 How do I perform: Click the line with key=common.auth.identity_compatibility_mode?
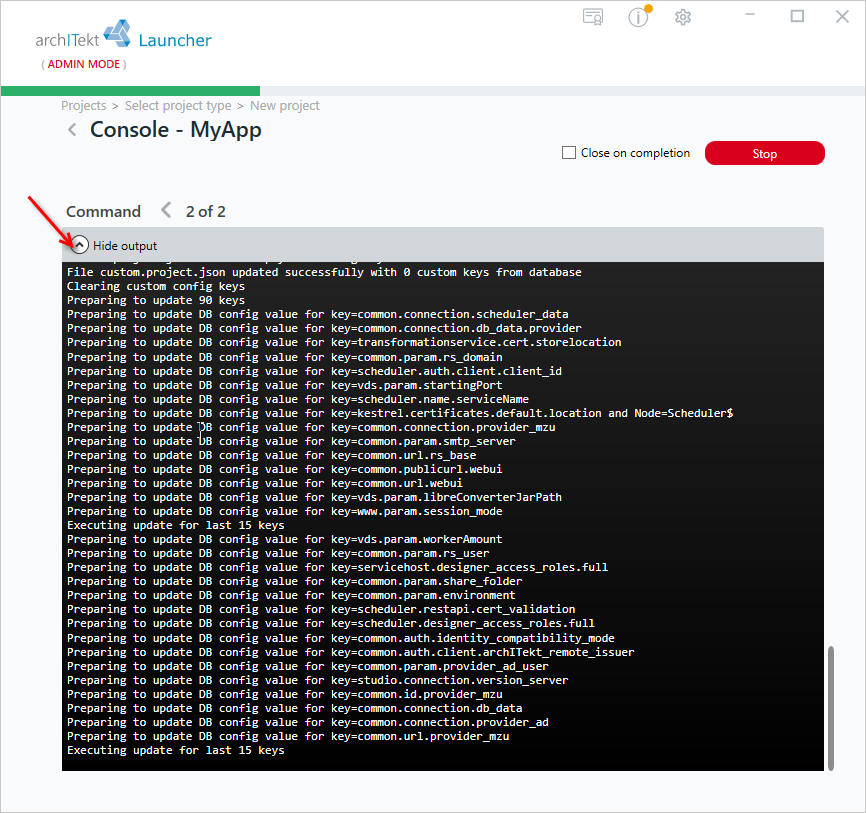(x=341, y=638)
